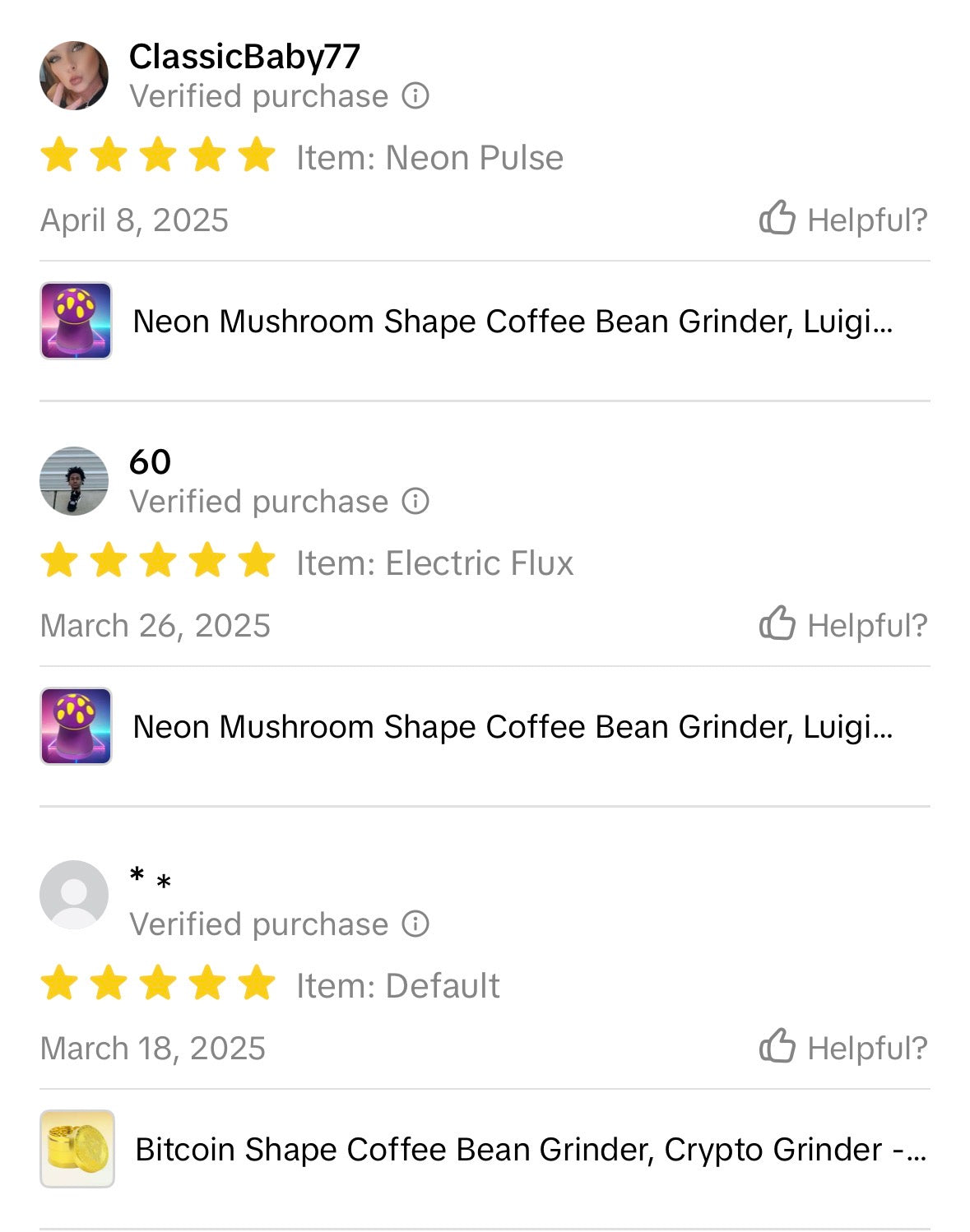View Bitcoin Shape Coffee Bean Grinder listing
Image resolution: width=970 pixels, height=1232 pixels.
530,1150
